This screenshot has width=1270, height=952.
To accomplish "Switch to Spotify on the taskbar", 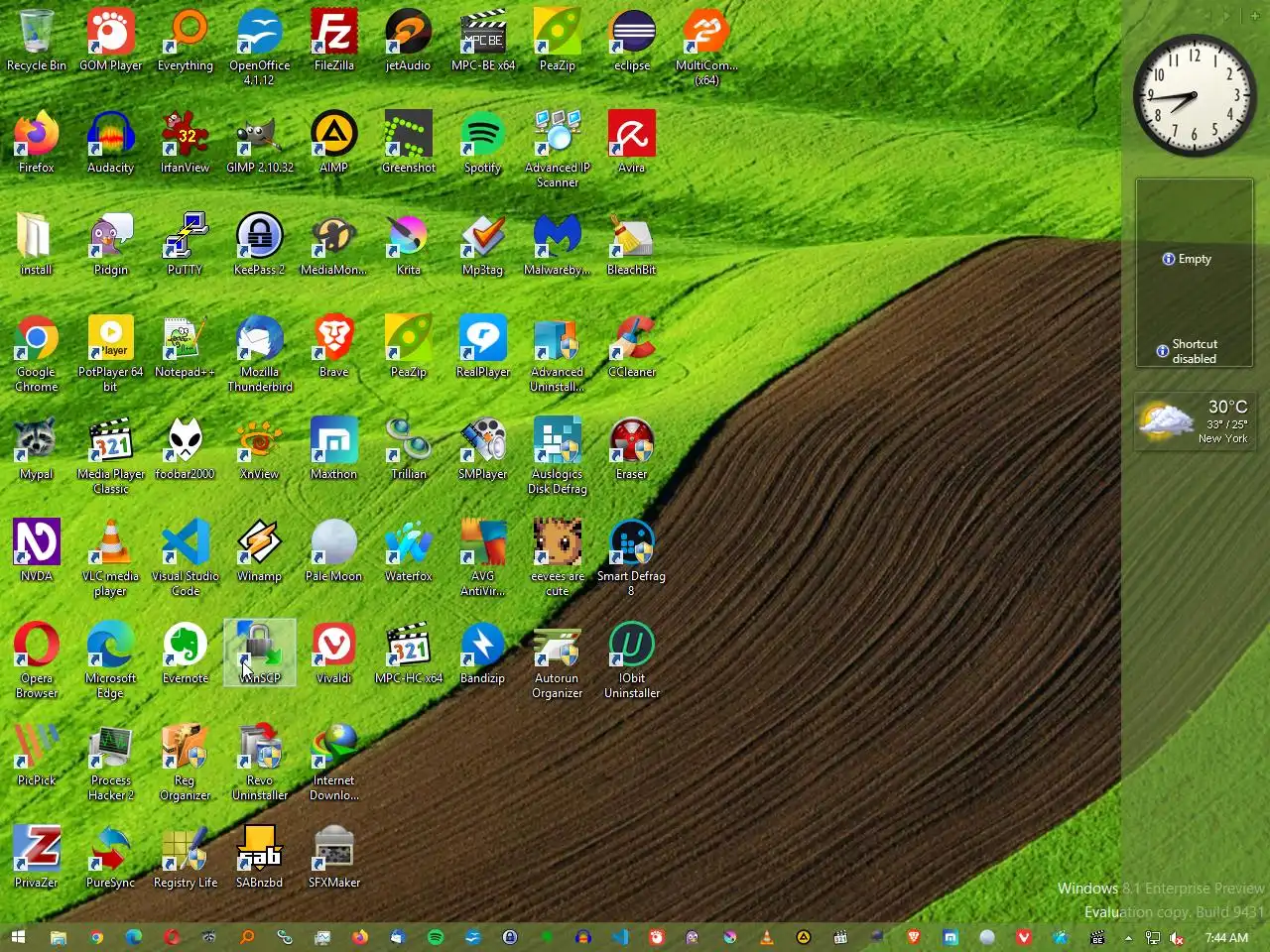I will 435,937.
